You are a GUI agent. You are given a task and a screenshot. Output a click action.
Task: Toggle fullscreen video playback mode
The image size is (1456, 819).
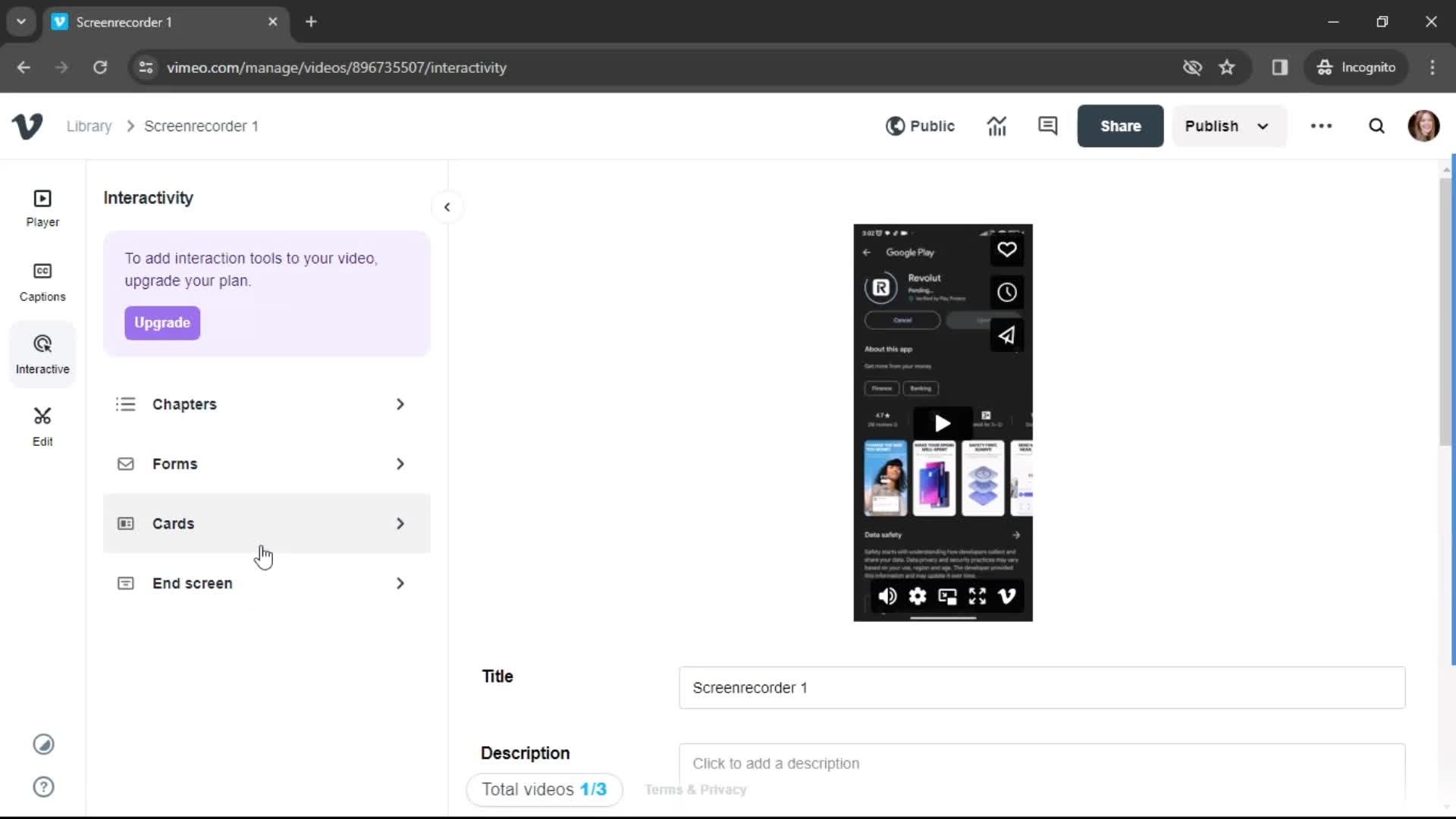click(x=977, y=596)
